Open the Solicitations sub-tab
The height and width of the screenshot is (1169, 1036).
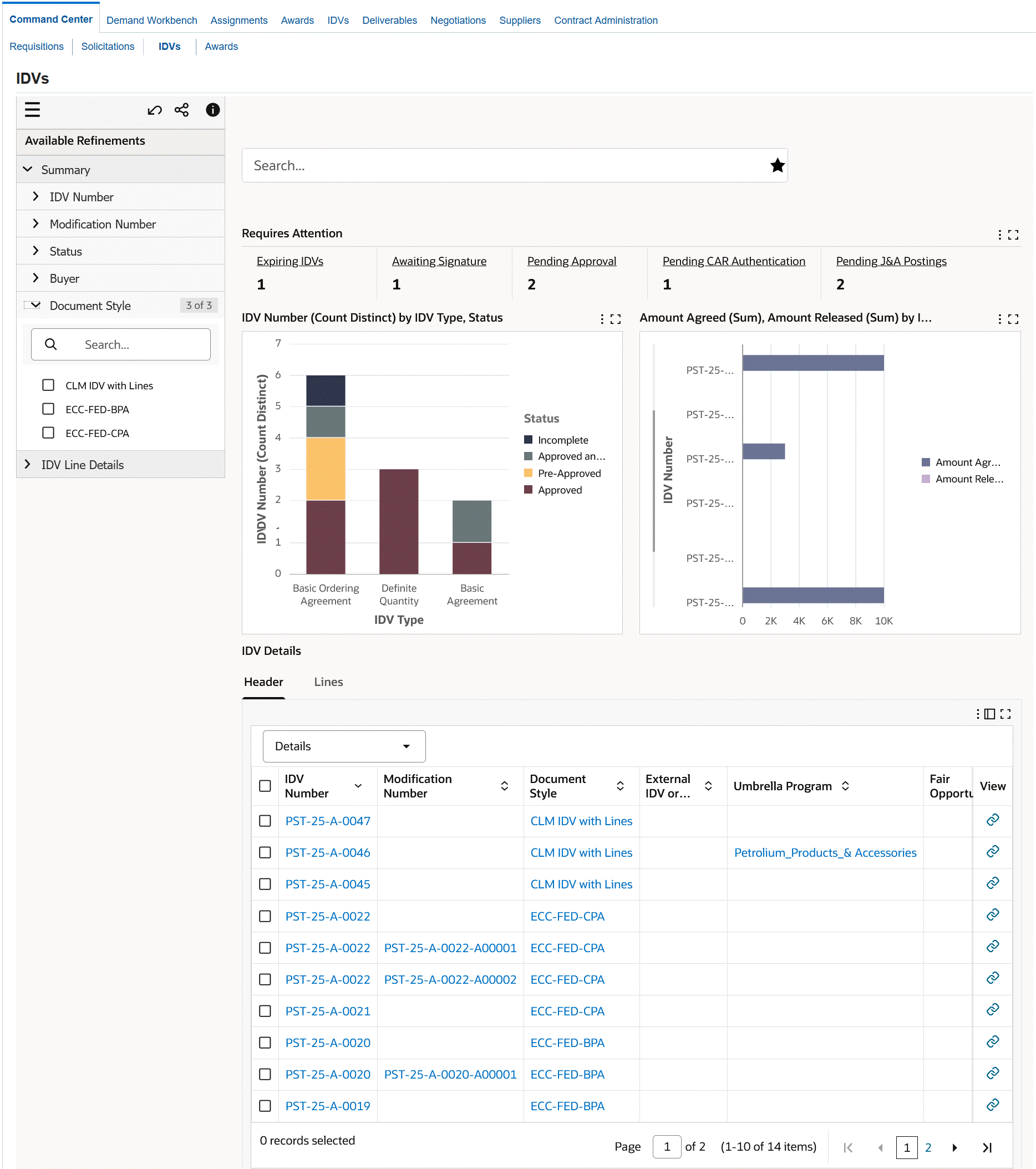108,47
